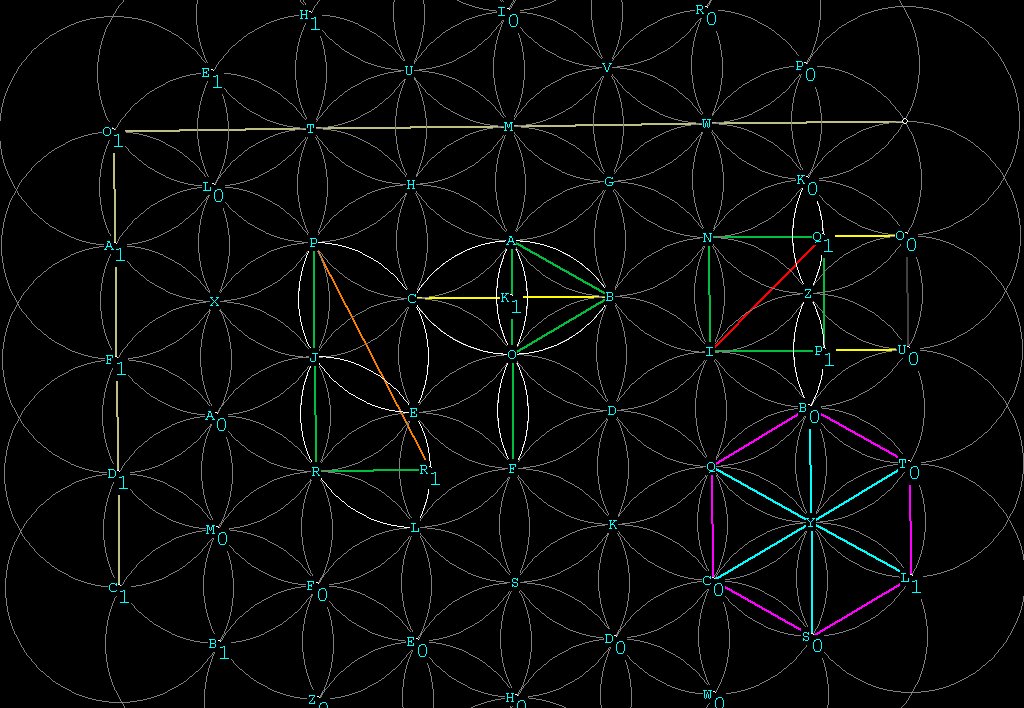Click point B at the green triangle tip

click(608, 296)
